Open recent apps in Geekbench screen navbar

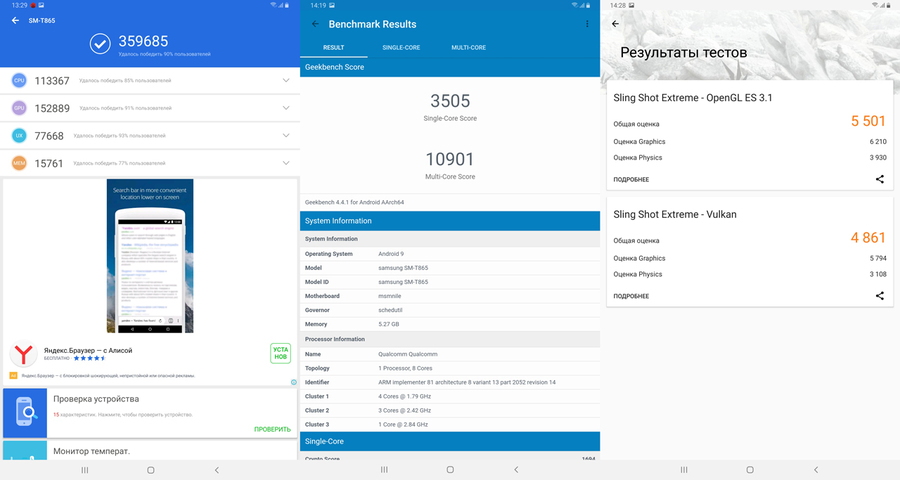[385, 470]
